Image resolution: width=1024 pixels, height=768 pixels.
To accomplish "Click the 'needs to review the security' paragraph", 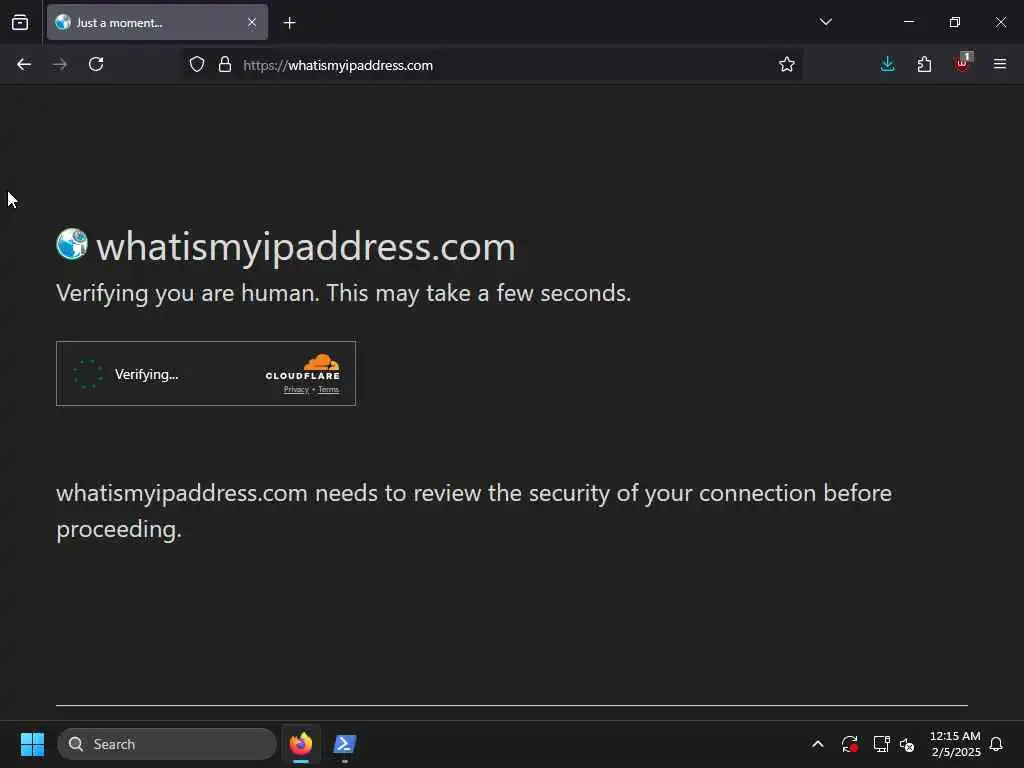I will tap(473, 511).
